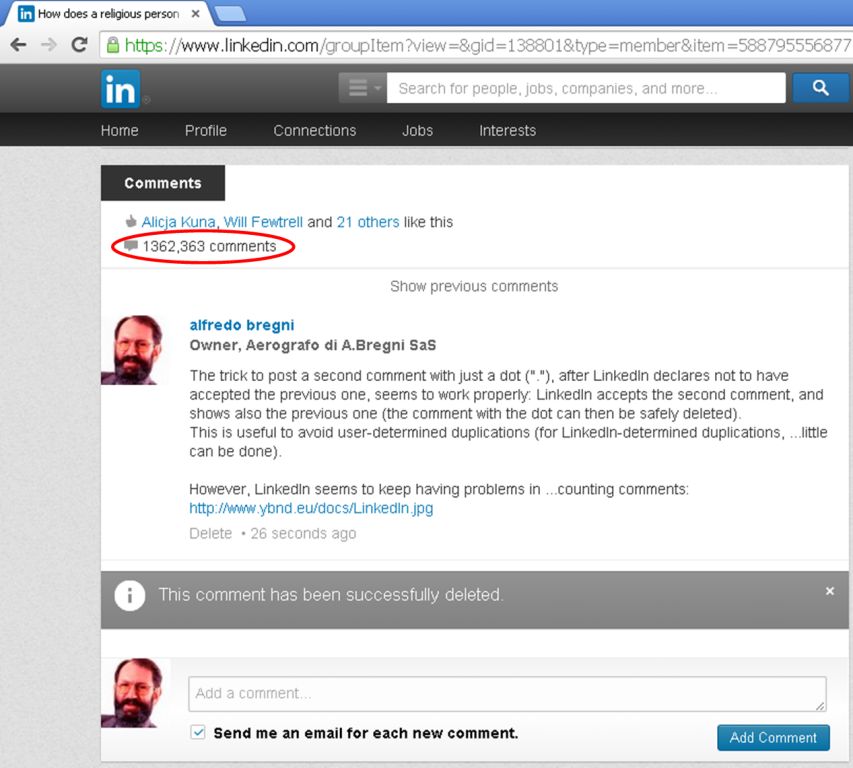Click 'Owner, Aerografo di A.Bregni SaS' headline

[x=313, y=345]
